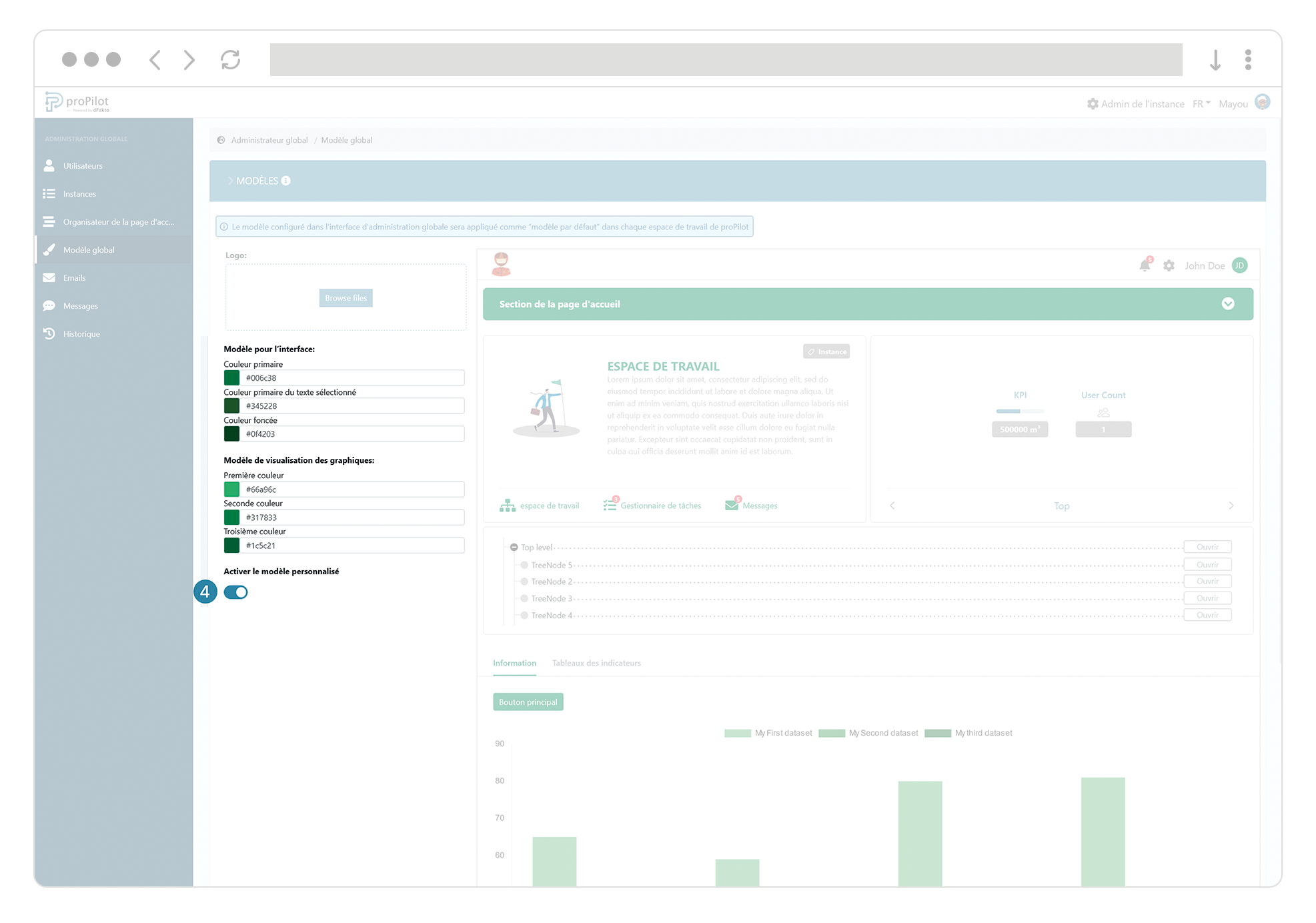
Task: Open the Couleur primaire color swatch
Action: pyautogui.click(x=231, y=378)
